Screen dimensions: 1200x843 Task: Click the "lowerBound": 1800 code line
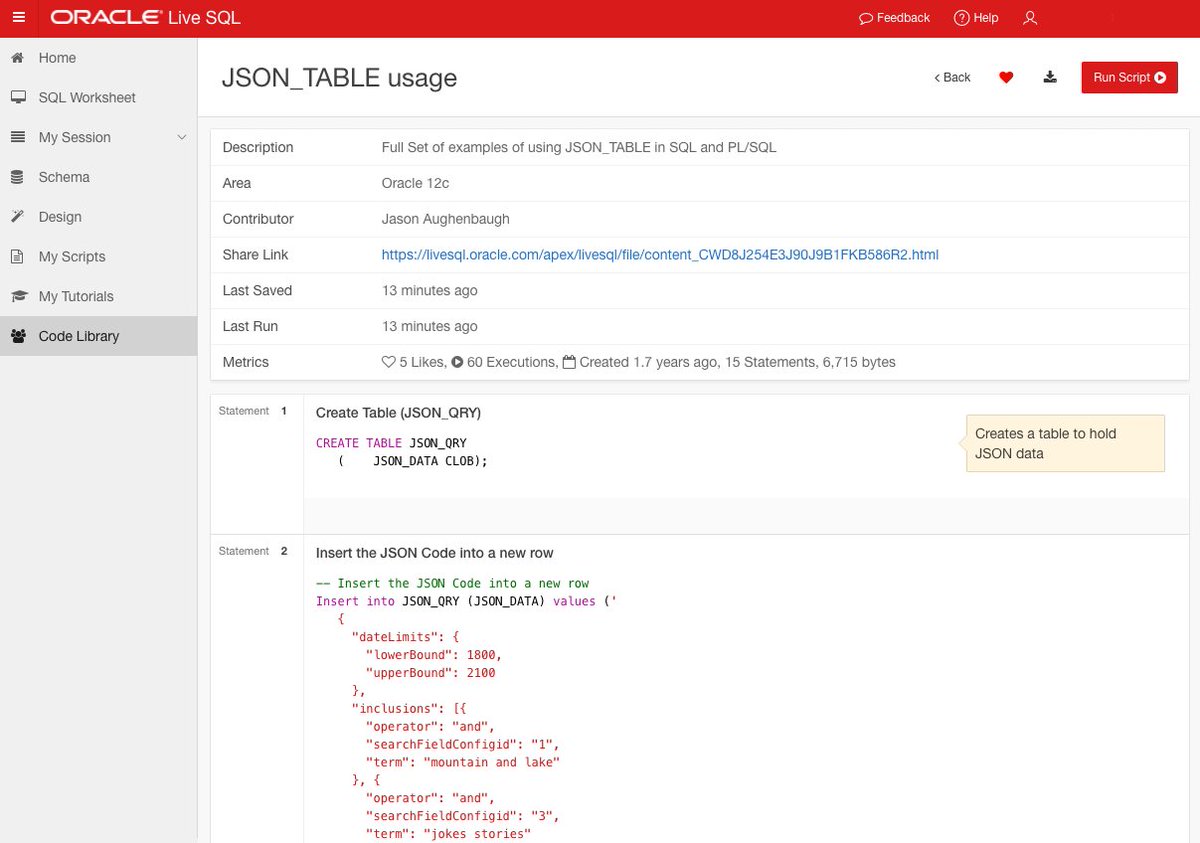434,655
